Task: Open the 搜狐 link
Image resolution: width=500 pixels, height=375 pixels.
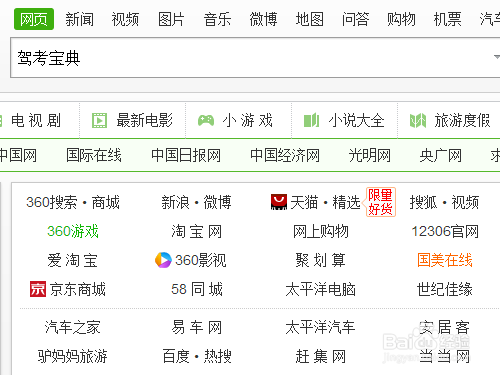Action: 423,202
